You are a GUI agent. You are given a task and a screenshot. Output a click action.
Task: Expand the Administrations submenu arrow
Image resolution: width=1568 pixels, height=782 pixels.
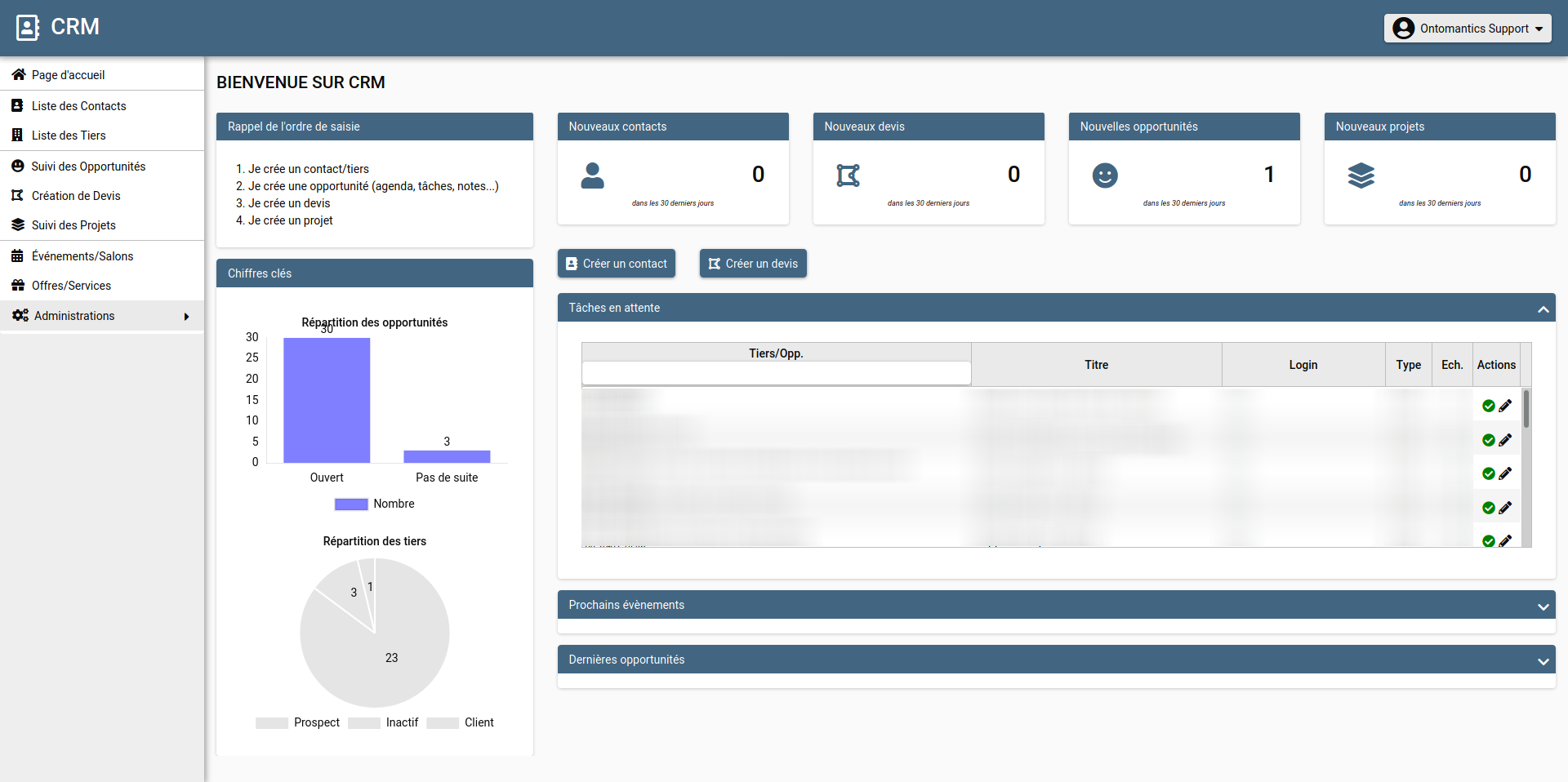186,316
